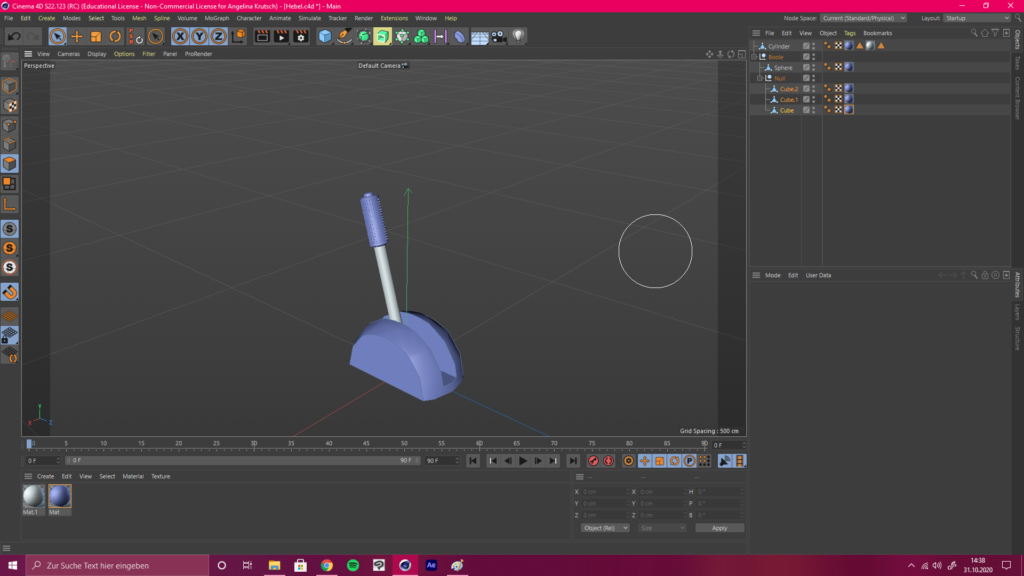Select the blue Mat material swatch

[x=59, y=496]
